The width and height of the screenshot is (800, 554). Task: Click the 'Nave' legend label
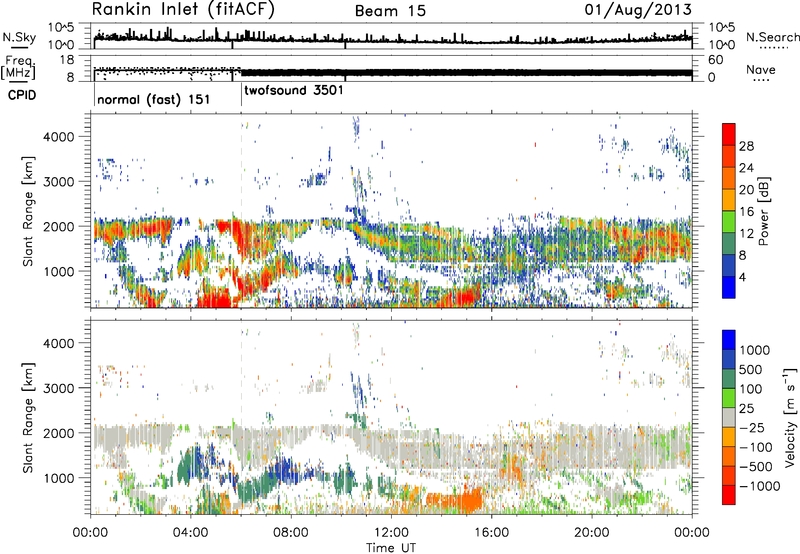click(x=761, y=69)
